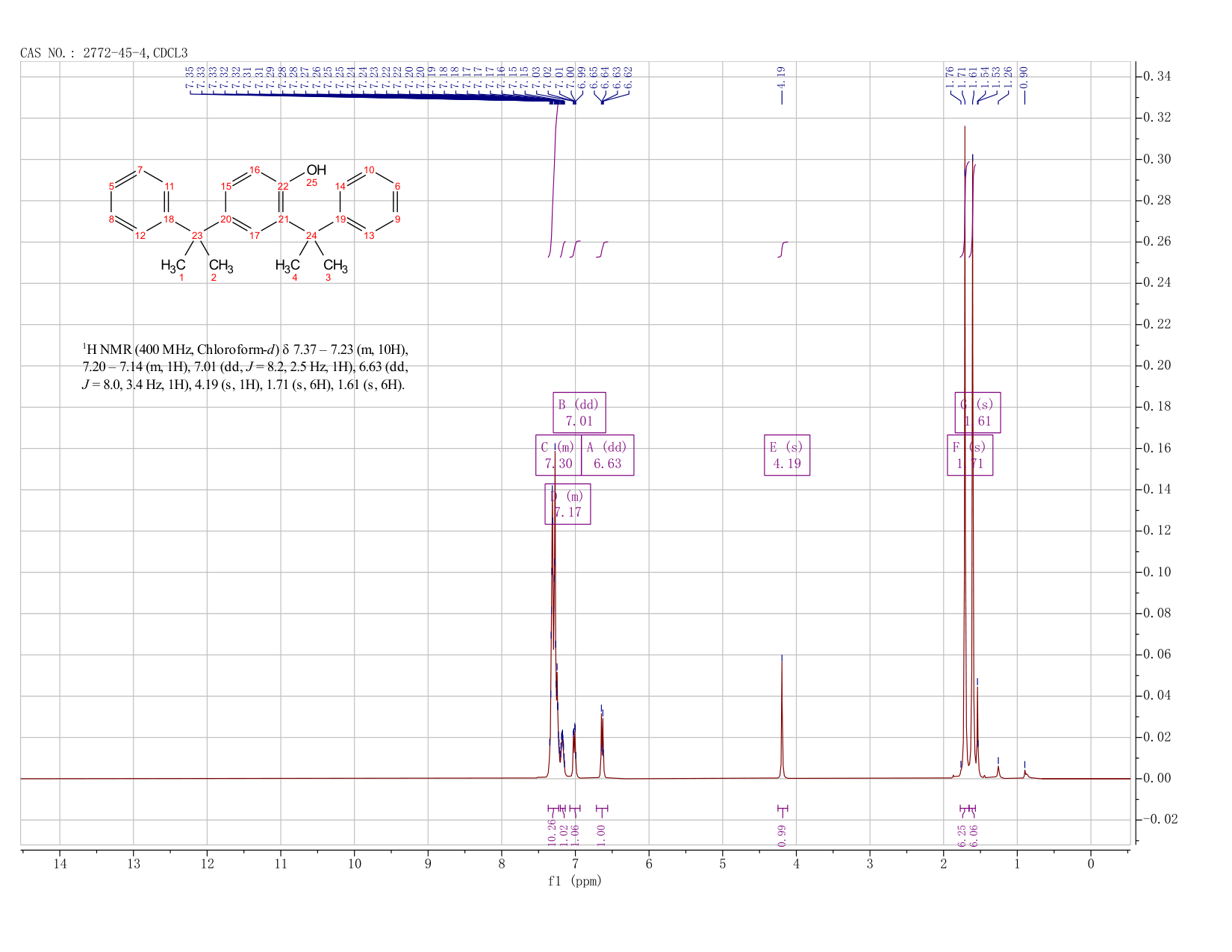Select multiplet label box E (s) 4.19

click(787, 455)
